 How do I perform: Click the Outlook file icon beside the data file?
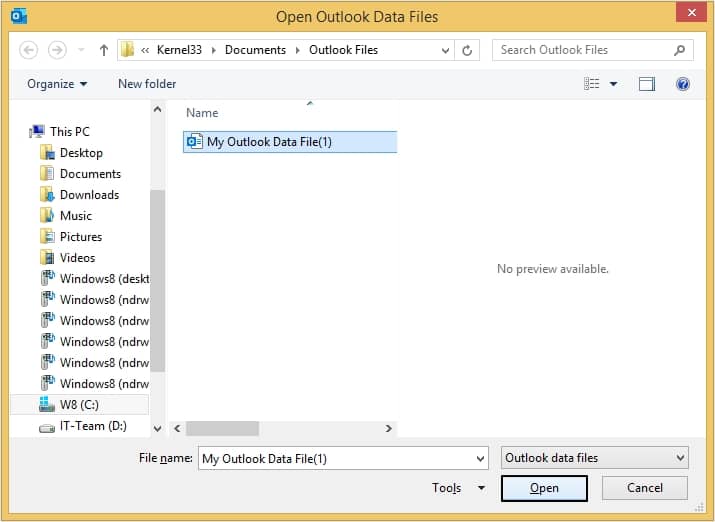click(195, 141)
